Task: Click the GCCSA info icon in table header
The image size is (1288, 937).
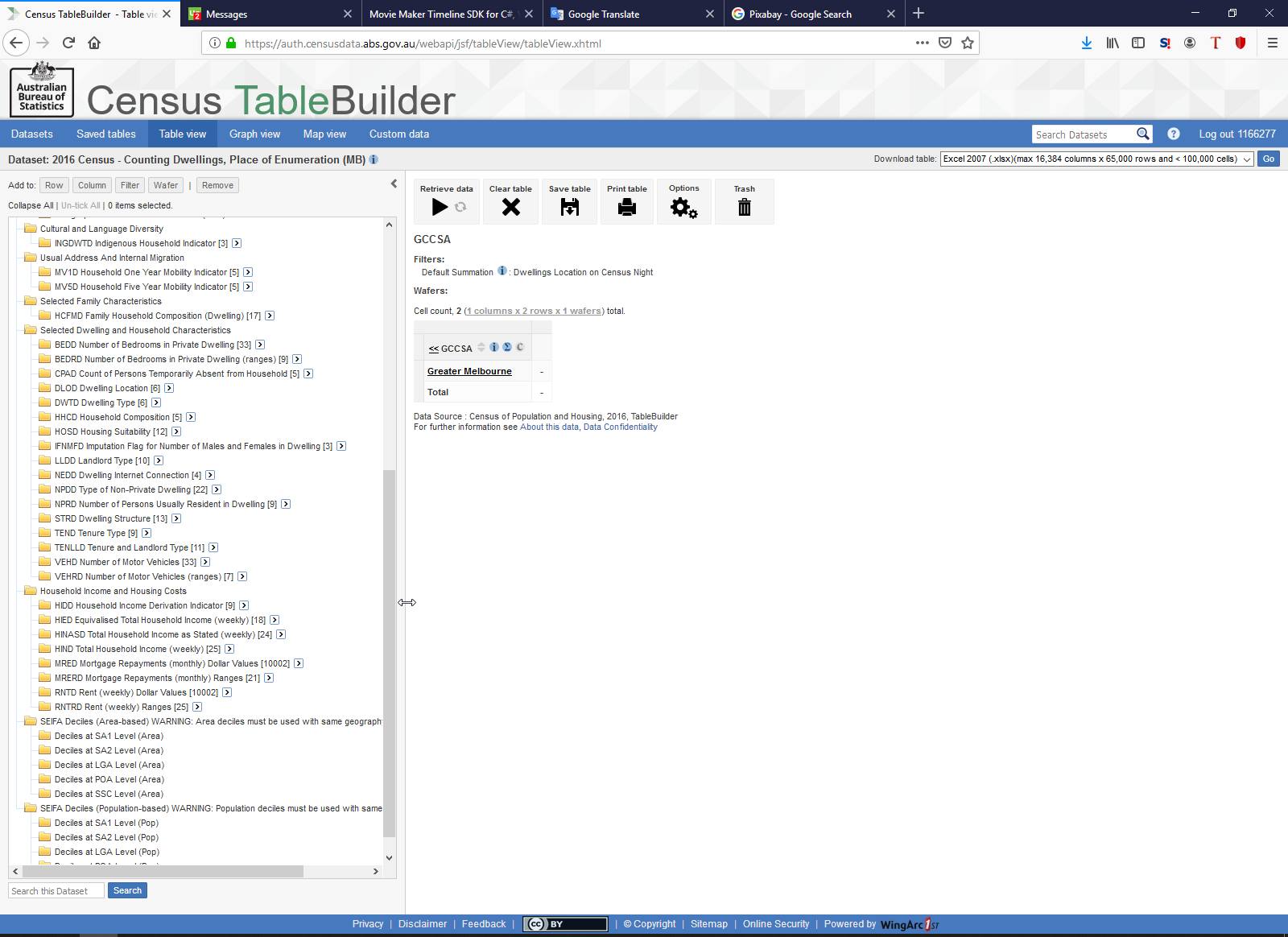Action: (494, 347)
